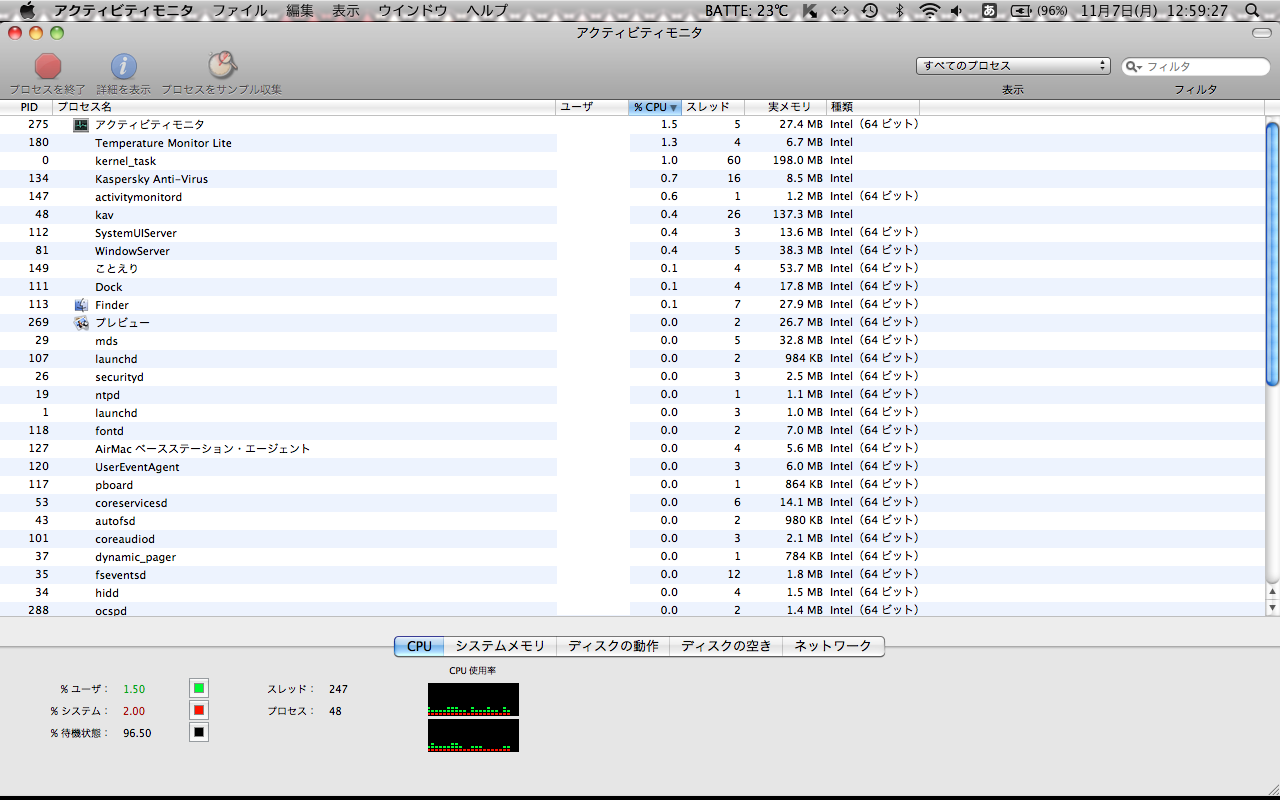The width and height of the screenshot is (1280, 800).
Task: Click the Wi-Fi status icon
Action: click(x=930, y=11)
